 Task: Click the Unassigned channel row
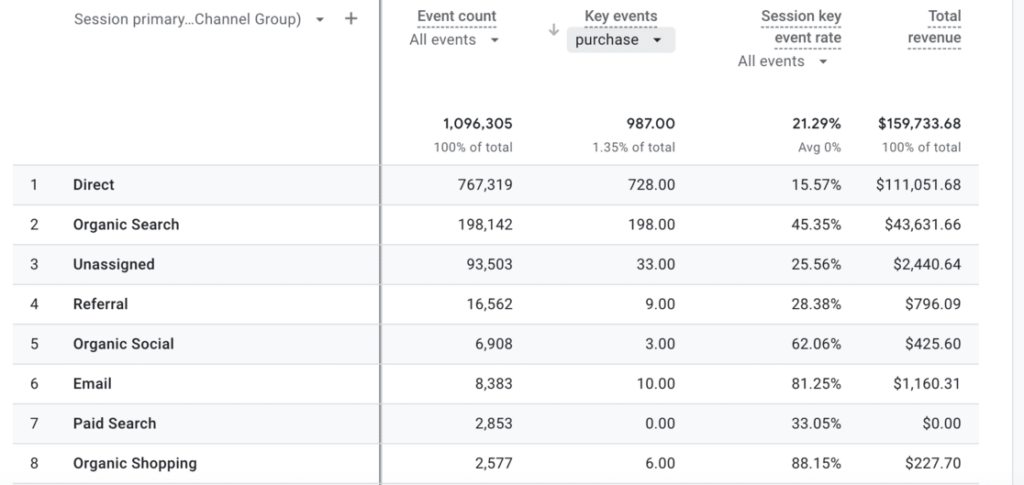(114, 265)
